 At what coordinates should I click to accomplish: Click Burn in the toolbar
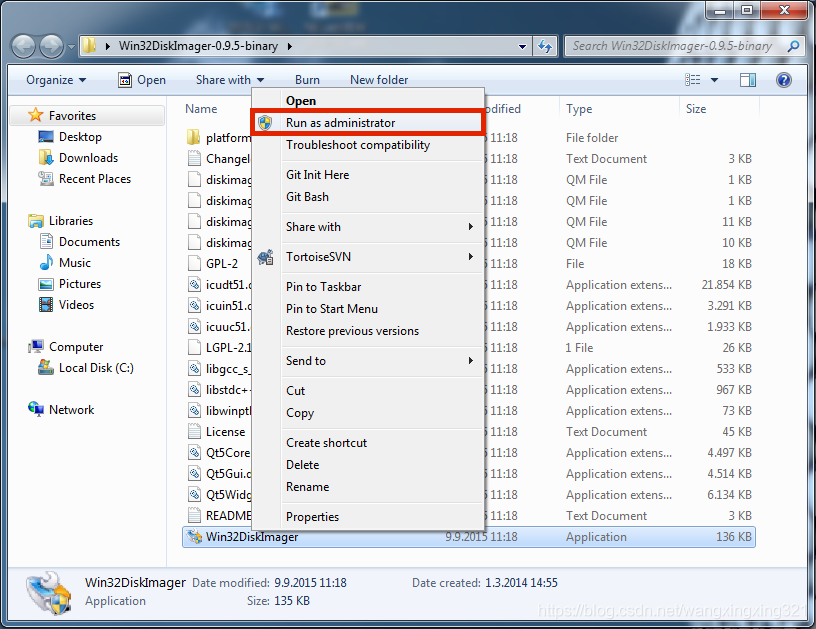[x=307, y=80]
